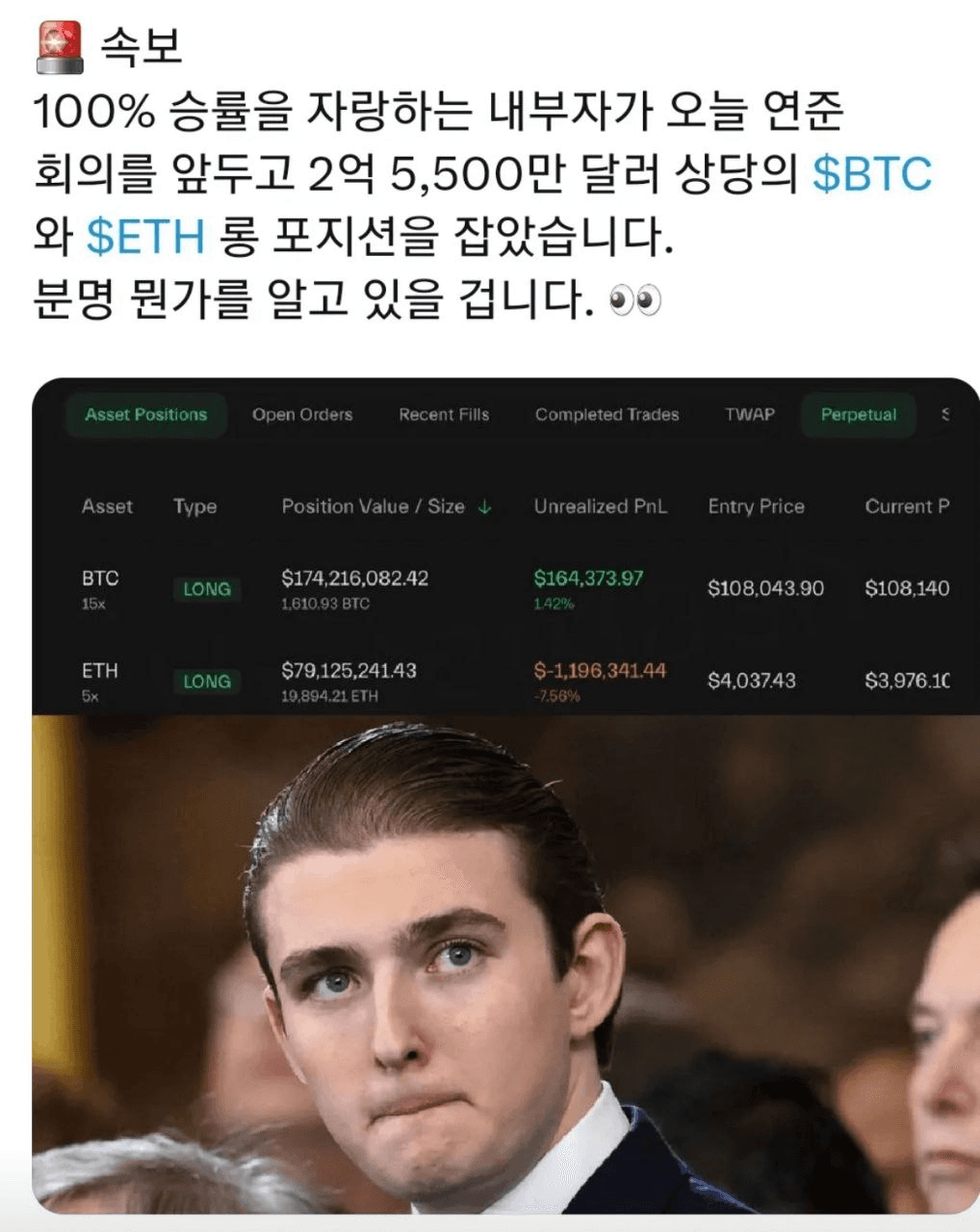
Task: Open the $ETH cashtag link
Action: [x=145, y=237]
